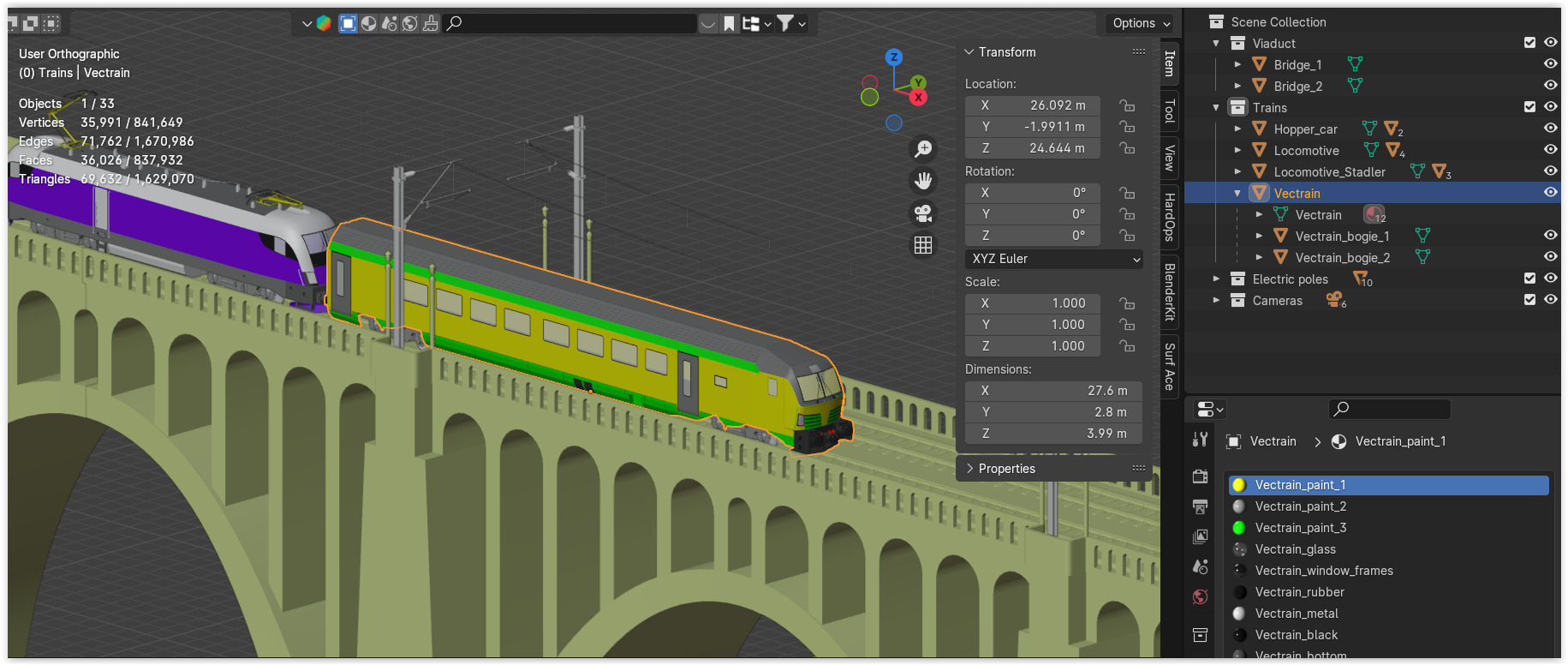This screenshot has width=1568, height=665.
Task: Expand the Cameras collection
Action: (1216, 300)
